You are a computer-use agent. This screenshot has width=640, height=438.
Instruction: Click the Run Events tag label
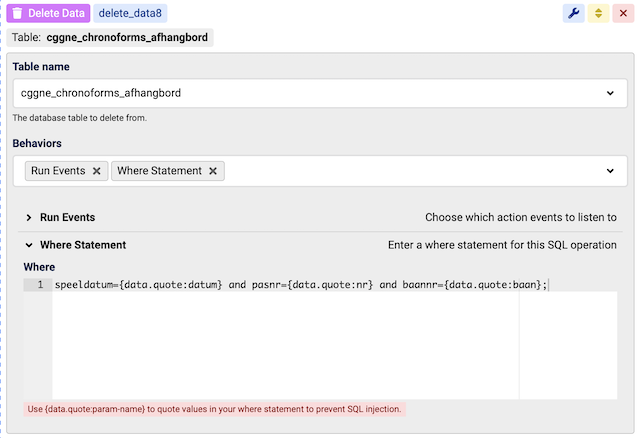coord(58,171)
